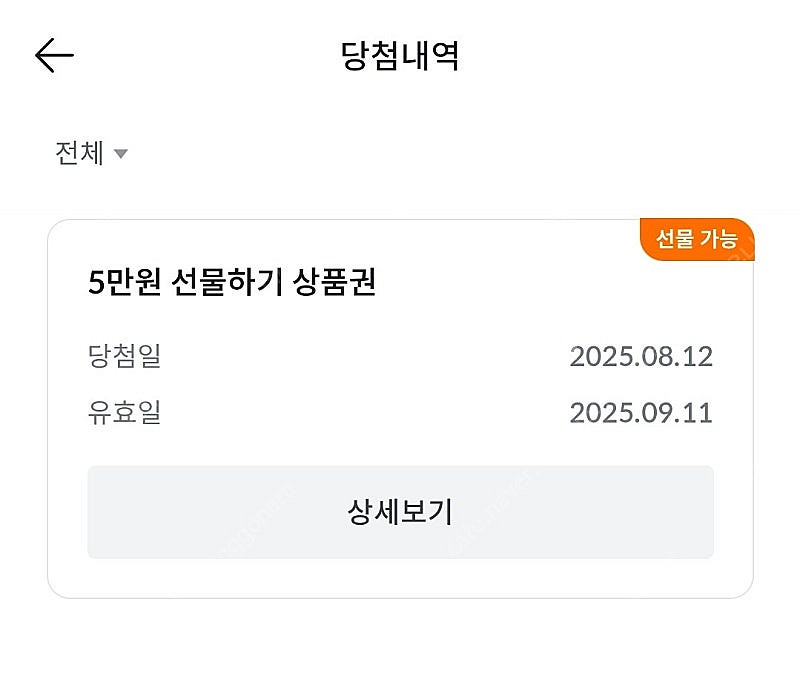Screen dimensions: 800x688
Task: Tap the card's bottom margin under 상세보기
Action: coord(400,578)
